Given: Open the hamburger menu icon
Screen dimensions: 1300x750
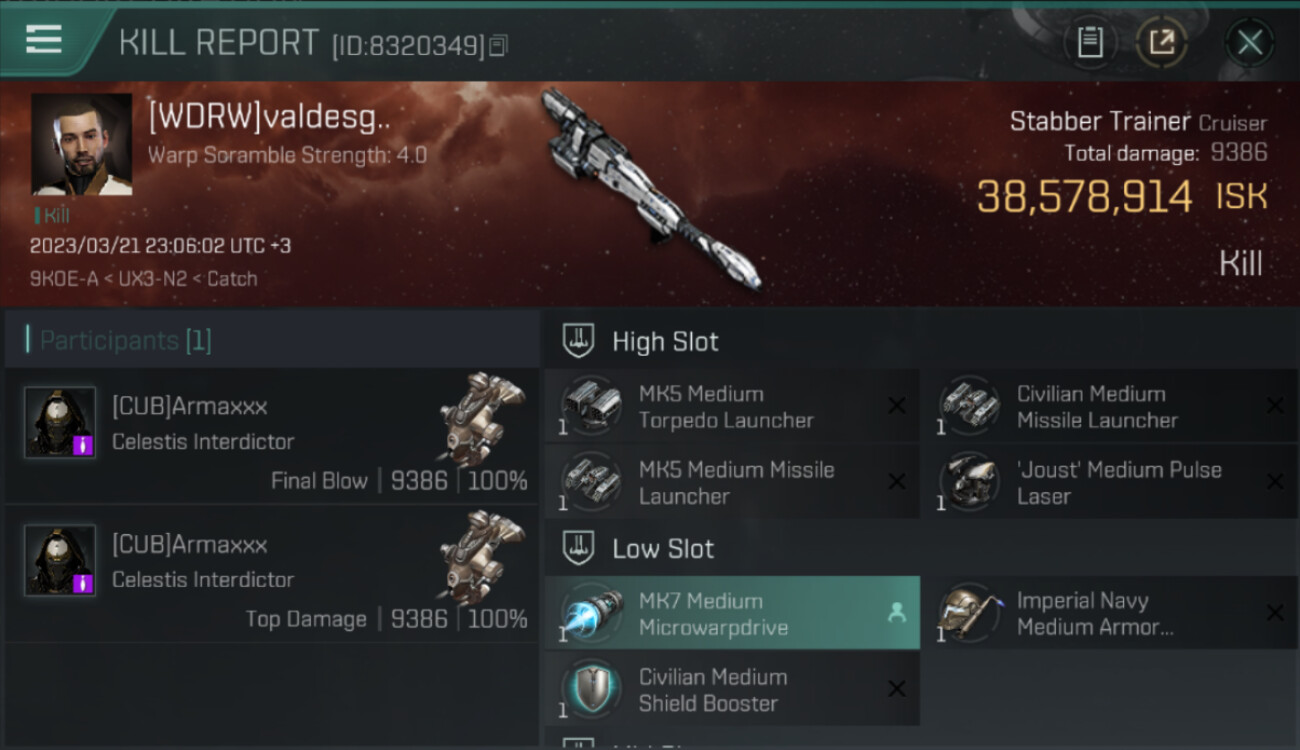Looking at the screenshot, I should pos(44,40).
